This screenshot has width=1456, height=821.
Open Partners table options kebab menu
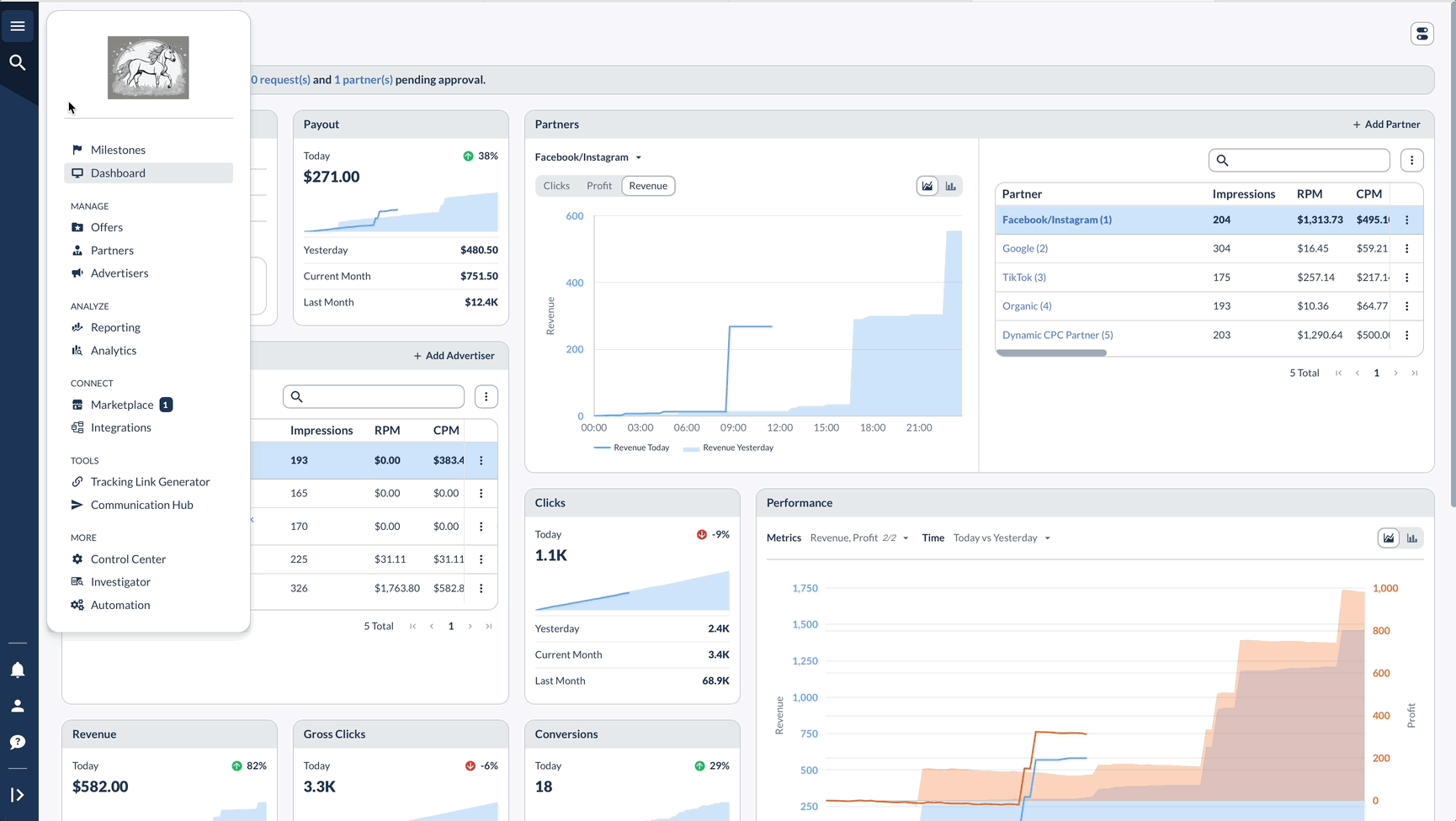coord(1412,160)
